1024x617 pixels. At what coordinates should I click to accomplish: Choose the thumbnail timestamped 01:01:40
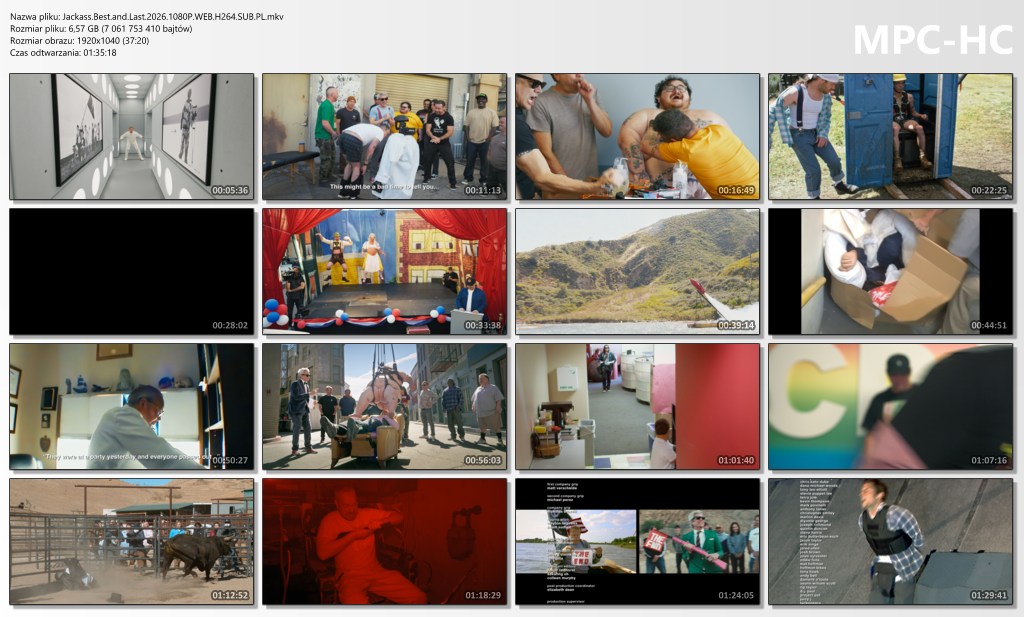637,407
